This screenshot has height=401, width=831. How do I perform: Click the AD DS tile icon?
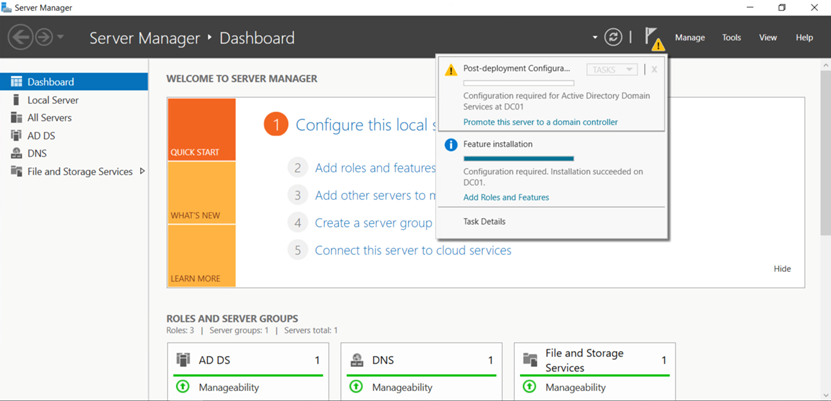(183, 360)
